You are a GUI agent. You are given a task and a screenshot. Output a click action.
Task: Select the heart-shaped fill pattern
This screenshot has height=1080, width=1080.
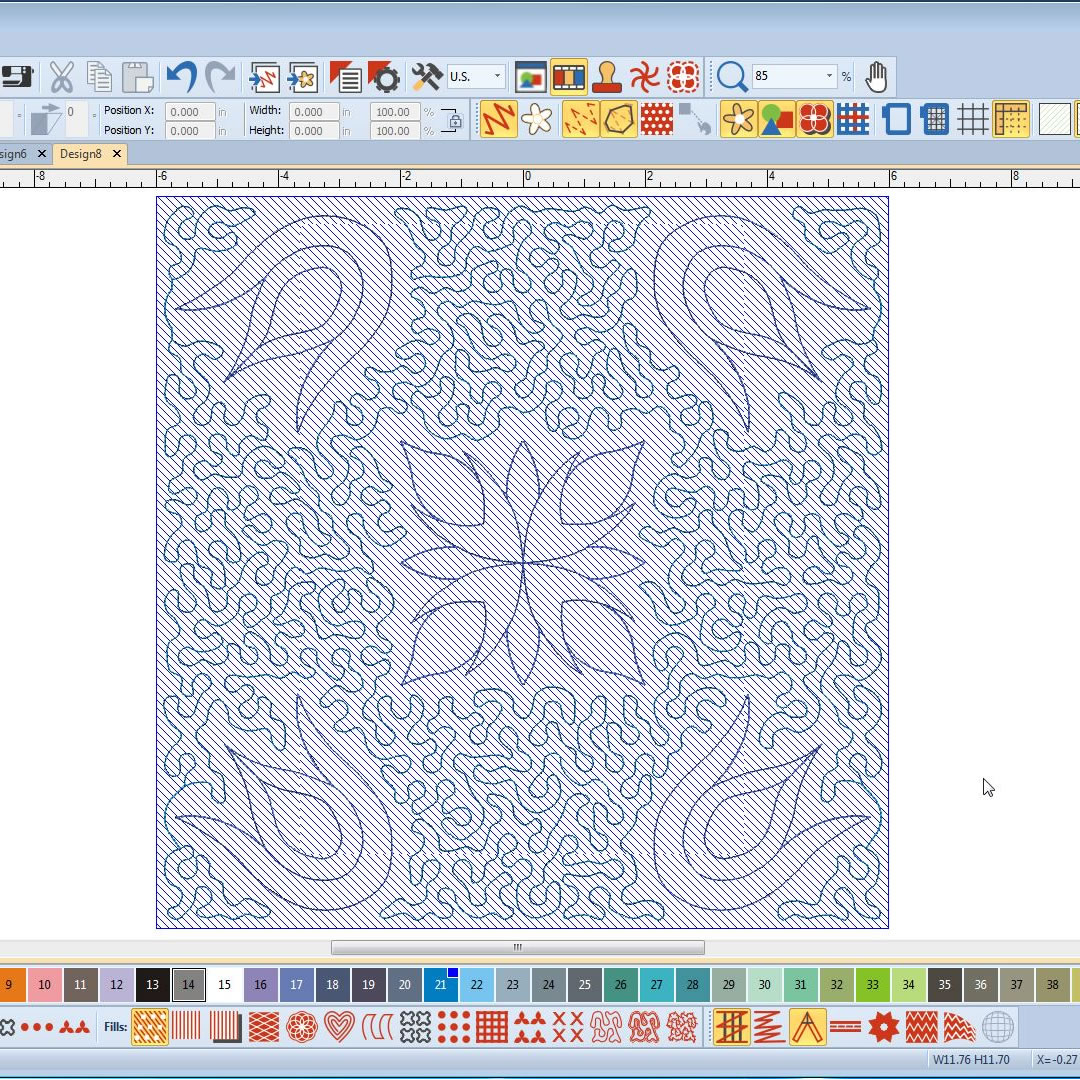tap(340, 1027)
